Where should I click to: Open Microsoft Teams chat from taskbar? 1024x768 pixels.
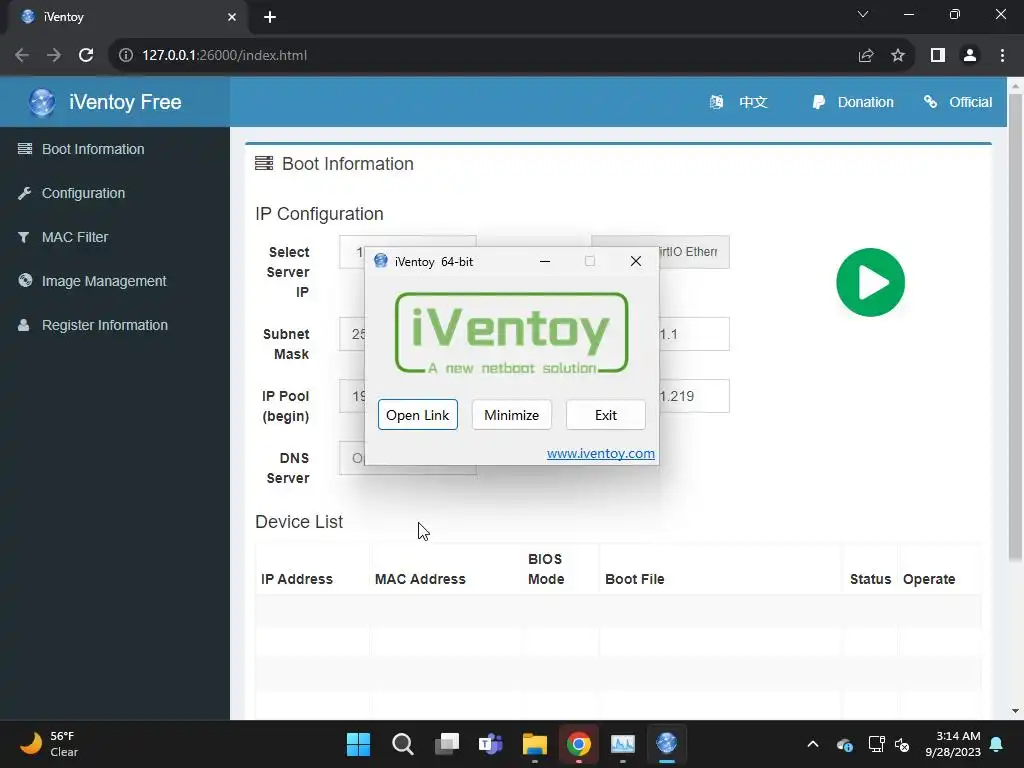click(x=490, y=744)
